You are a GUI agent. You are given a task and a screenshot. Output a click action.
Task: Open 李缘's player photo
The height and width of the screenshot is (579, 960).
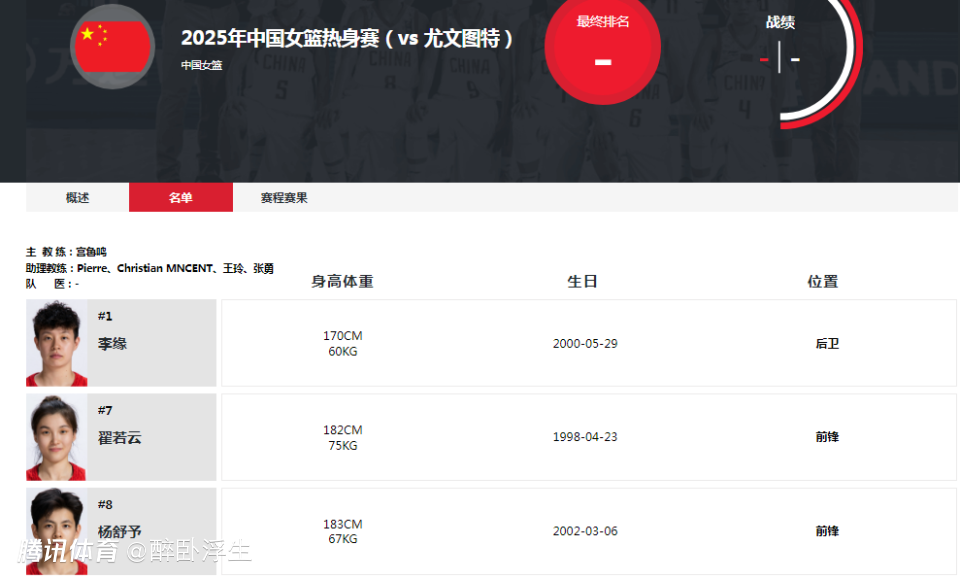click(57, 343)
